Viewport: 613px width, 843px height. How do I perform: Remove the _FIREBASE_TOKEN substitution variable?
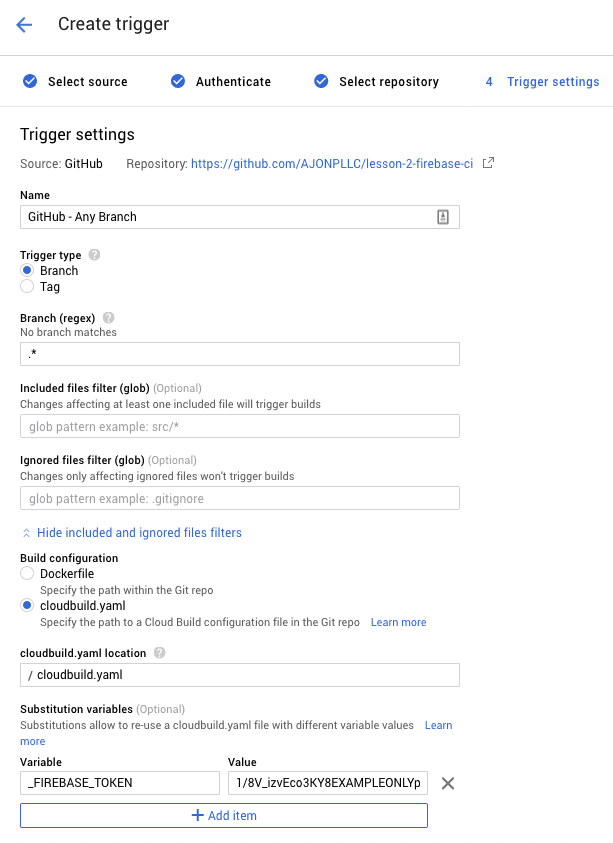(x=447, y=783)
